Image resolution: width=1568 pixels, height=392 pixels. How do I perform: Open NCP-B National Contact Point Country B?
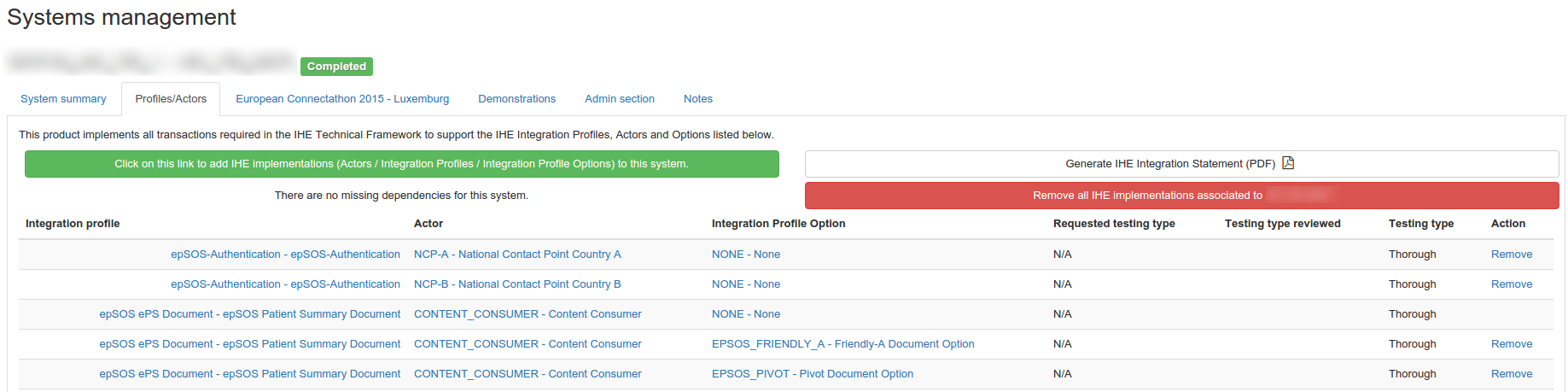[517, 284]
